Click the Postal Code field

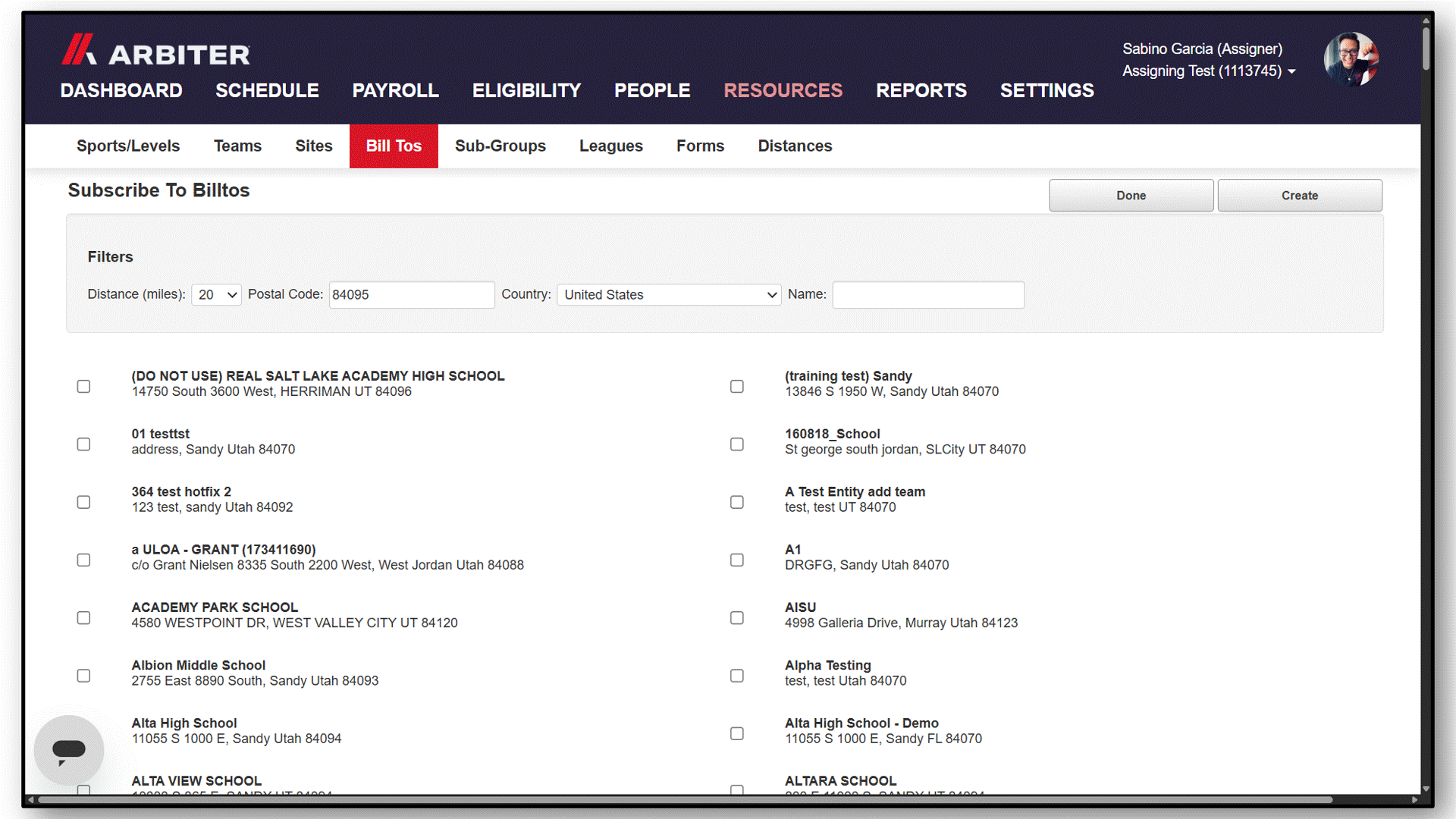[412, 294]
